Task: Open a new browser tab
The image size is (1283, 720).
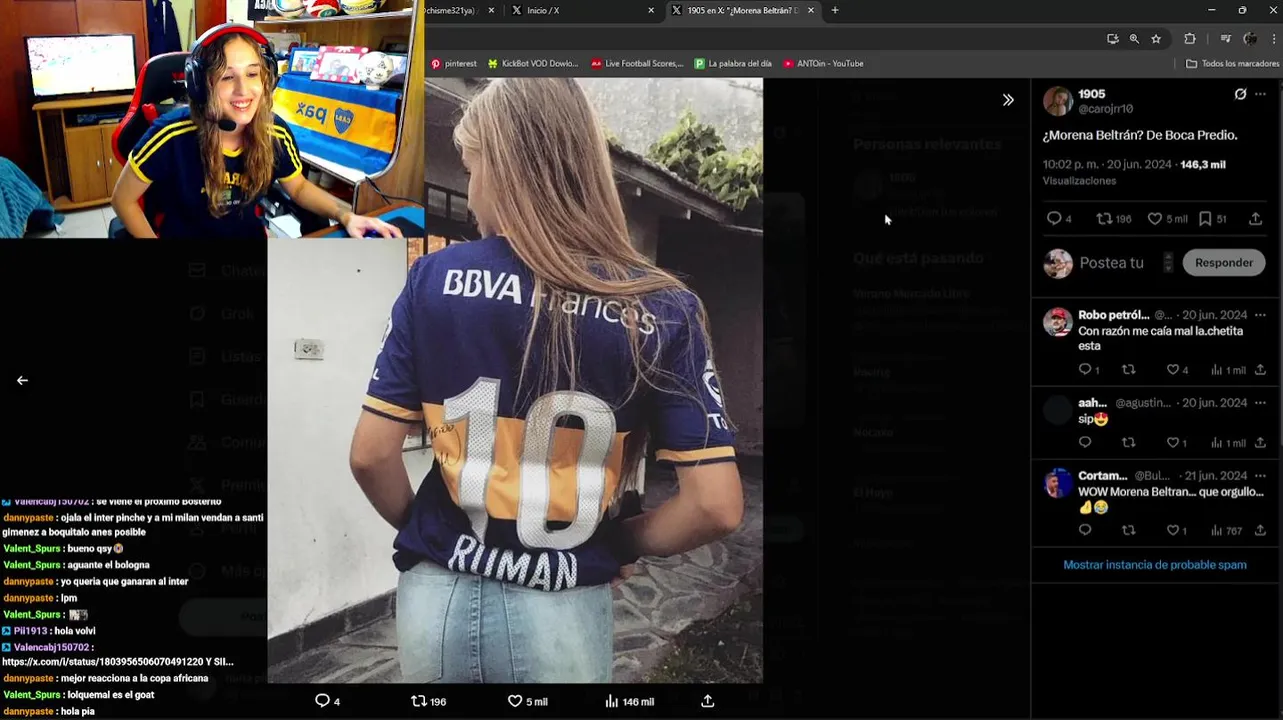Action: click(x=835, y=10)
